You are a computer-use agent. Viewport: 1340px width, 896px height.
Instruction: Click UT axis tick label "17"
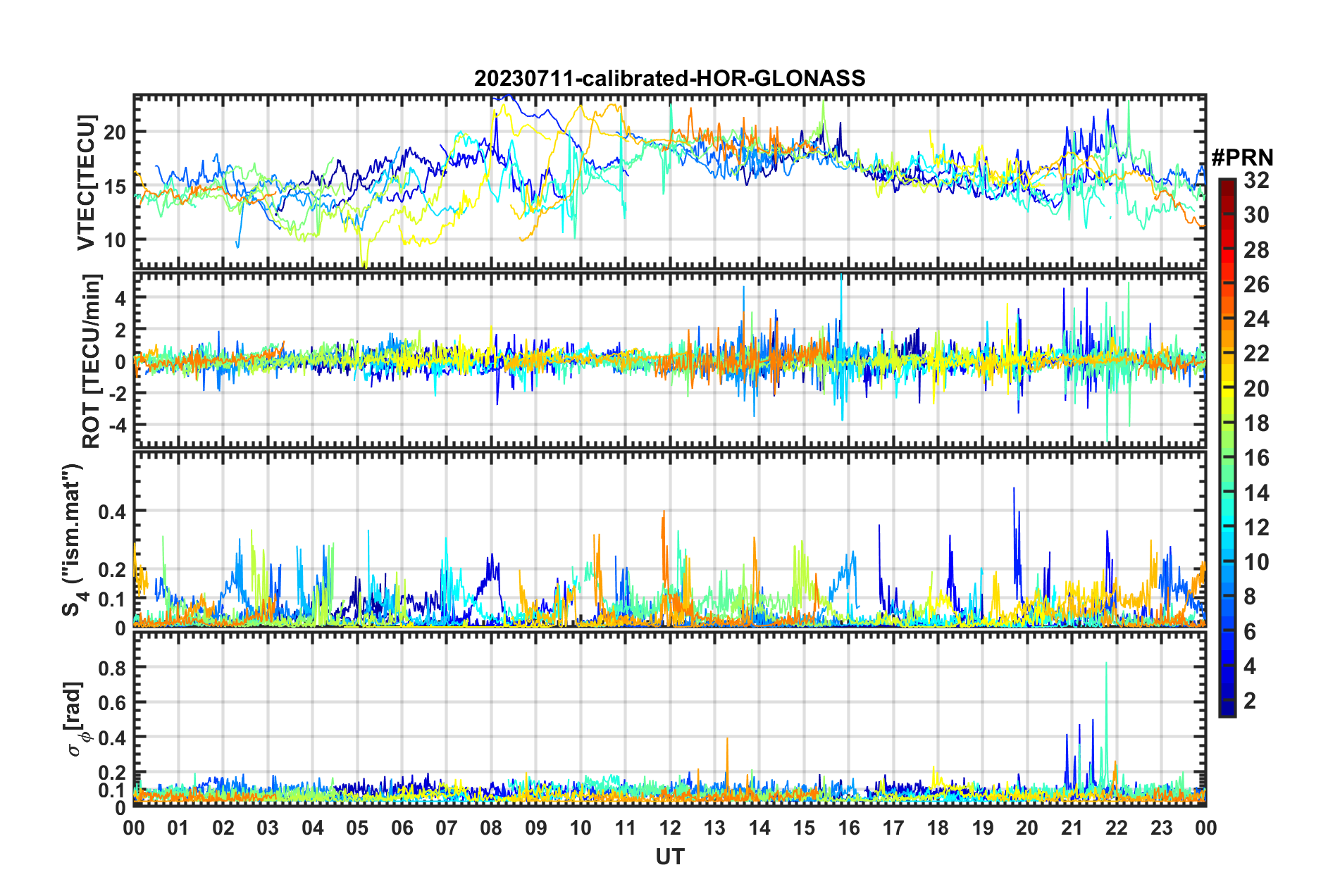[893, 828]
